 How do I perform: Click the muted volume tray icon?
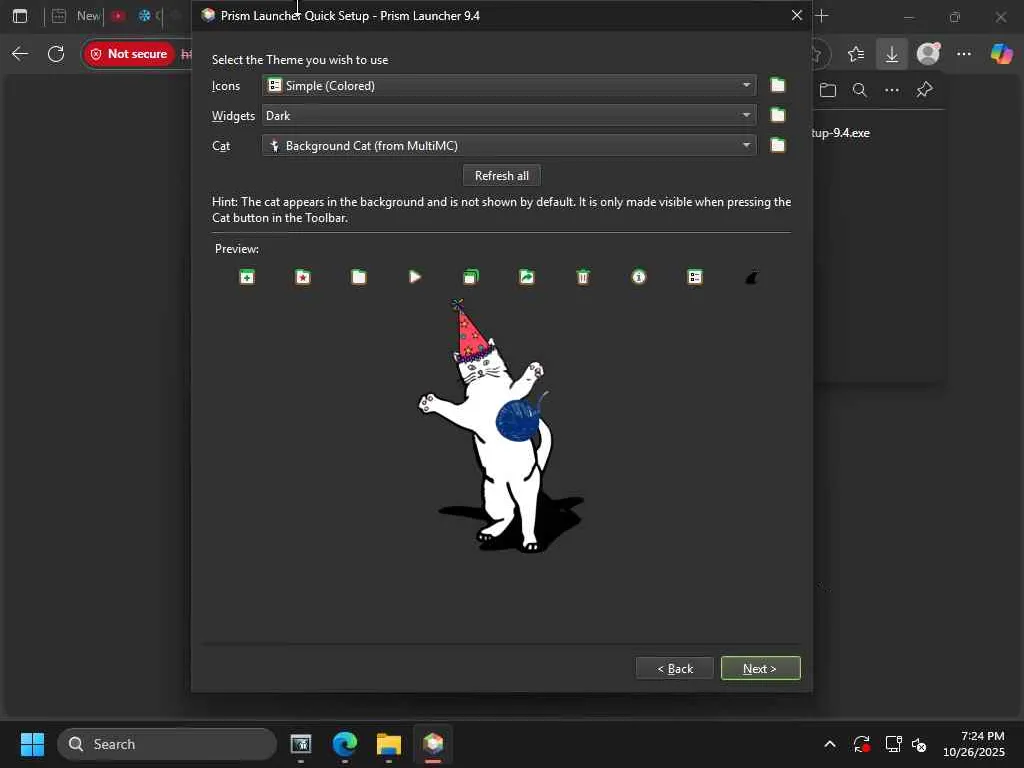[x=919, y=744]
